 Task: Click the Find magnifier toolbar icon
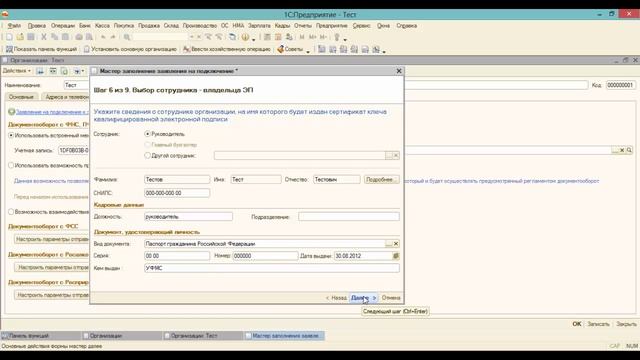point(127,37)
